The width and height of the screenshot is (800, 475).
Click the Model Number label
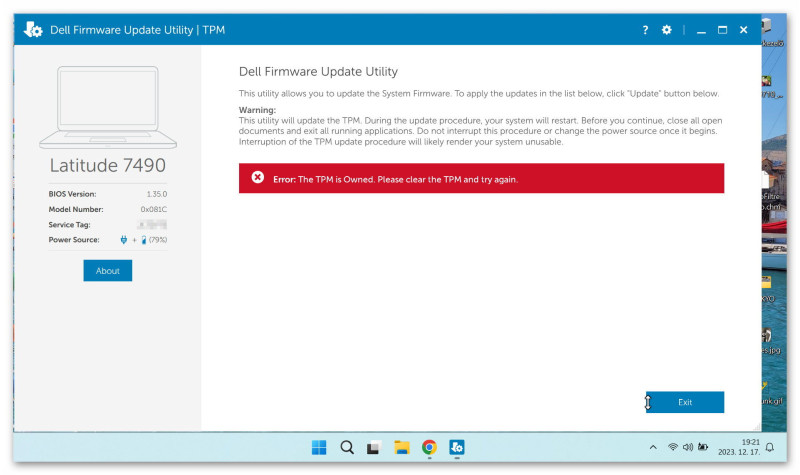pos(76,209)
